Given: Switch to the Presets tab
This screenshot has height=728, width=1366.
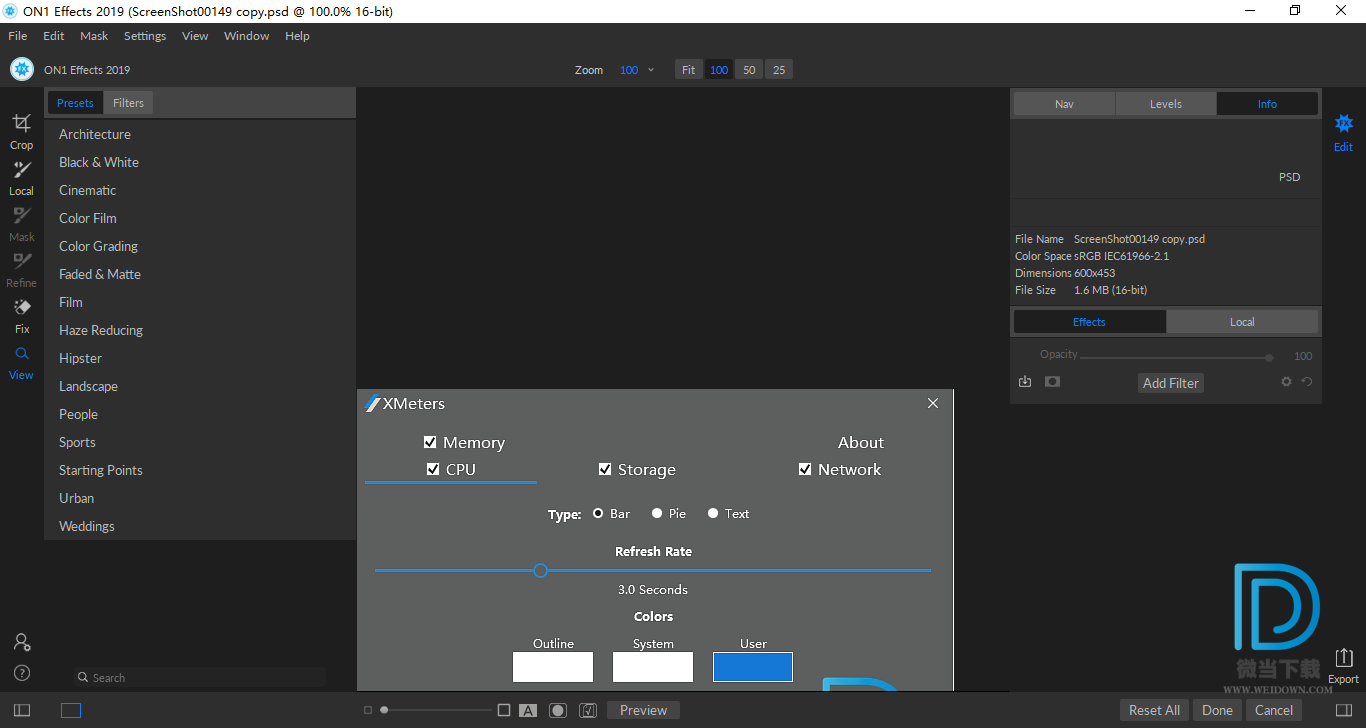Looking at the screenshot, I should (75, 103).
